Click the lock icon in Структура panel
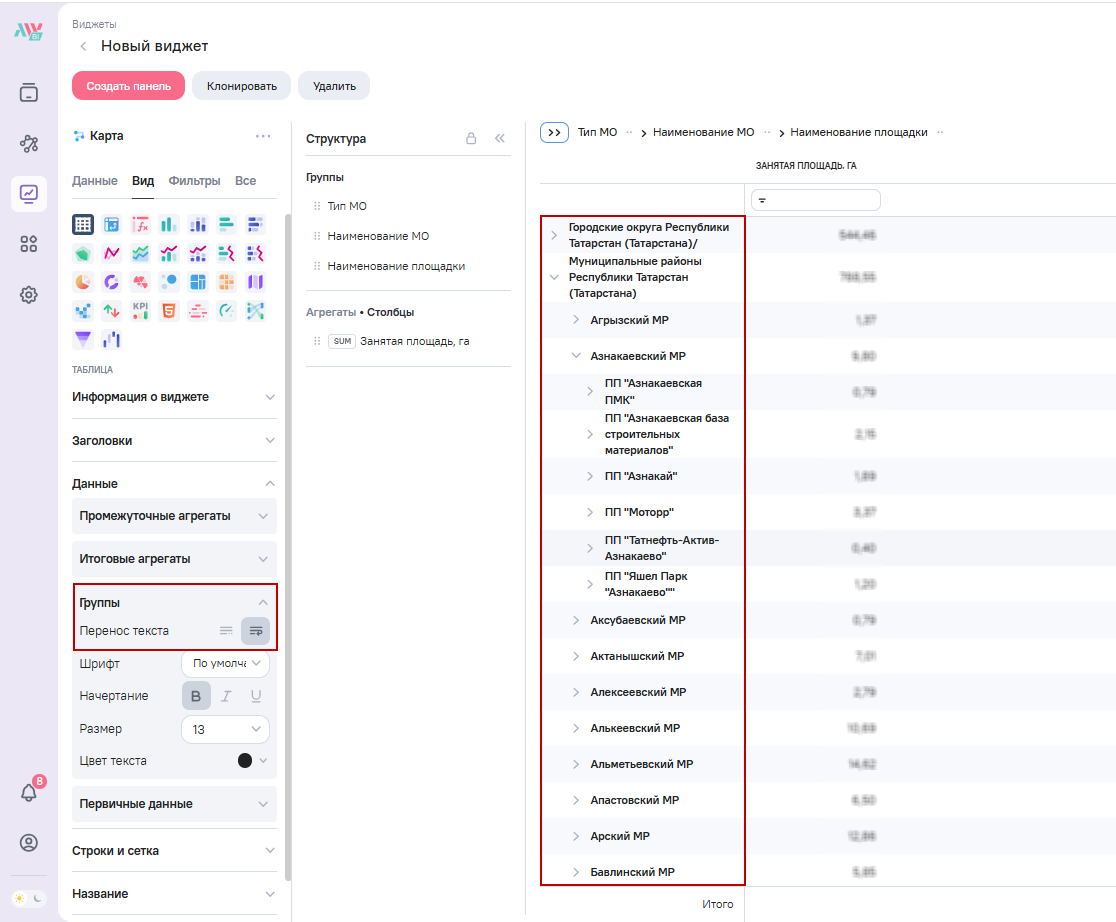 [470, 138]
